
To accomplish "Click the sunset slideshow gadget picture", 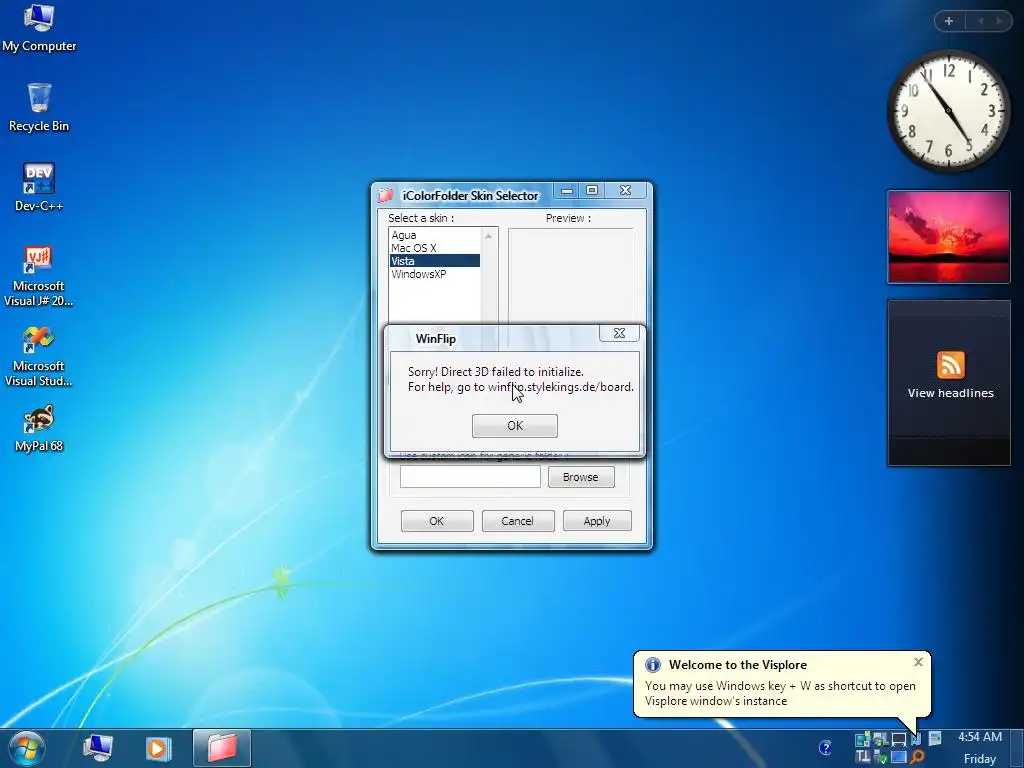I will [x=949, y=237].
